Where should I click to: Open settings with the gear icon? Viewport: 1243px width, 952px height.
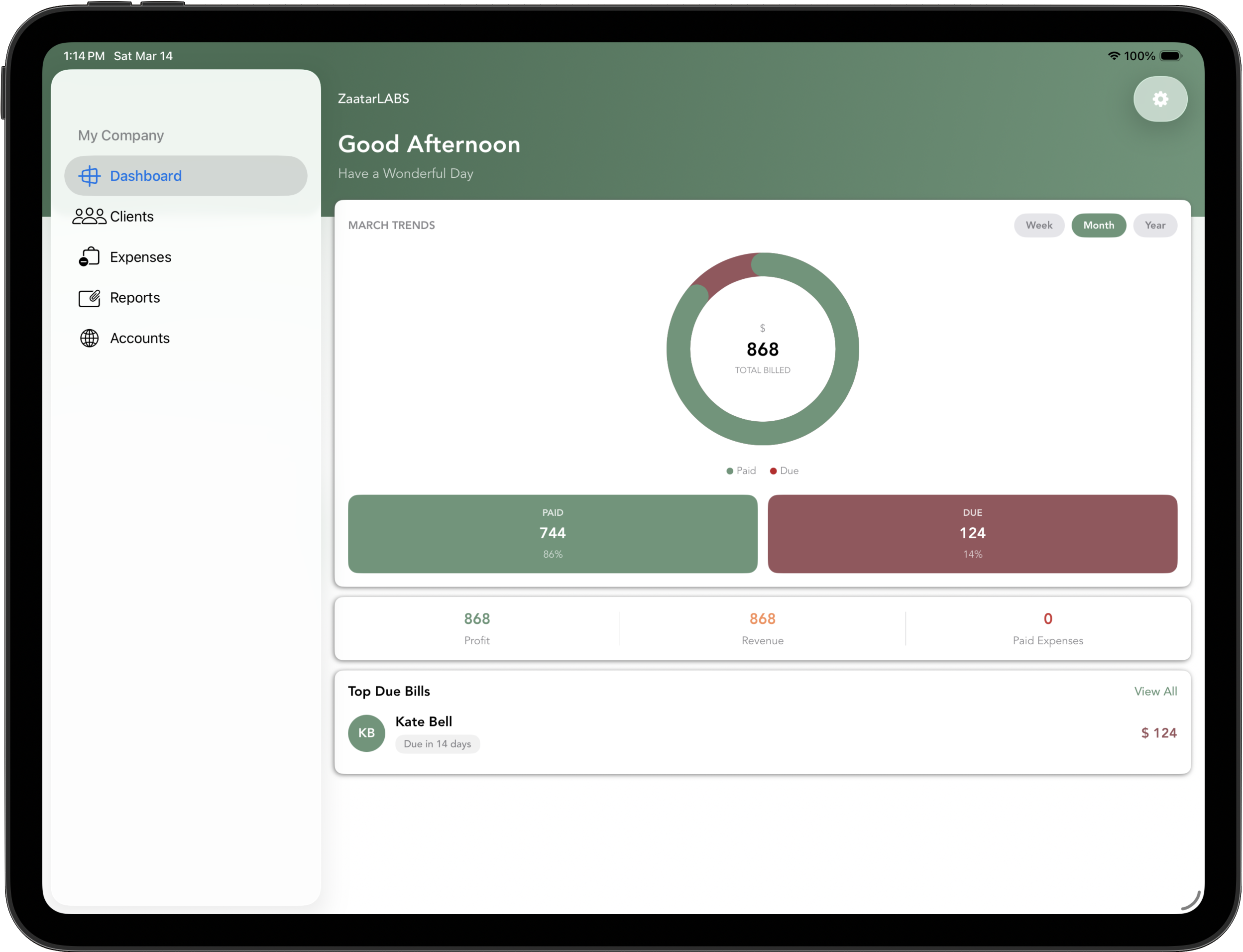point(1161,99)
